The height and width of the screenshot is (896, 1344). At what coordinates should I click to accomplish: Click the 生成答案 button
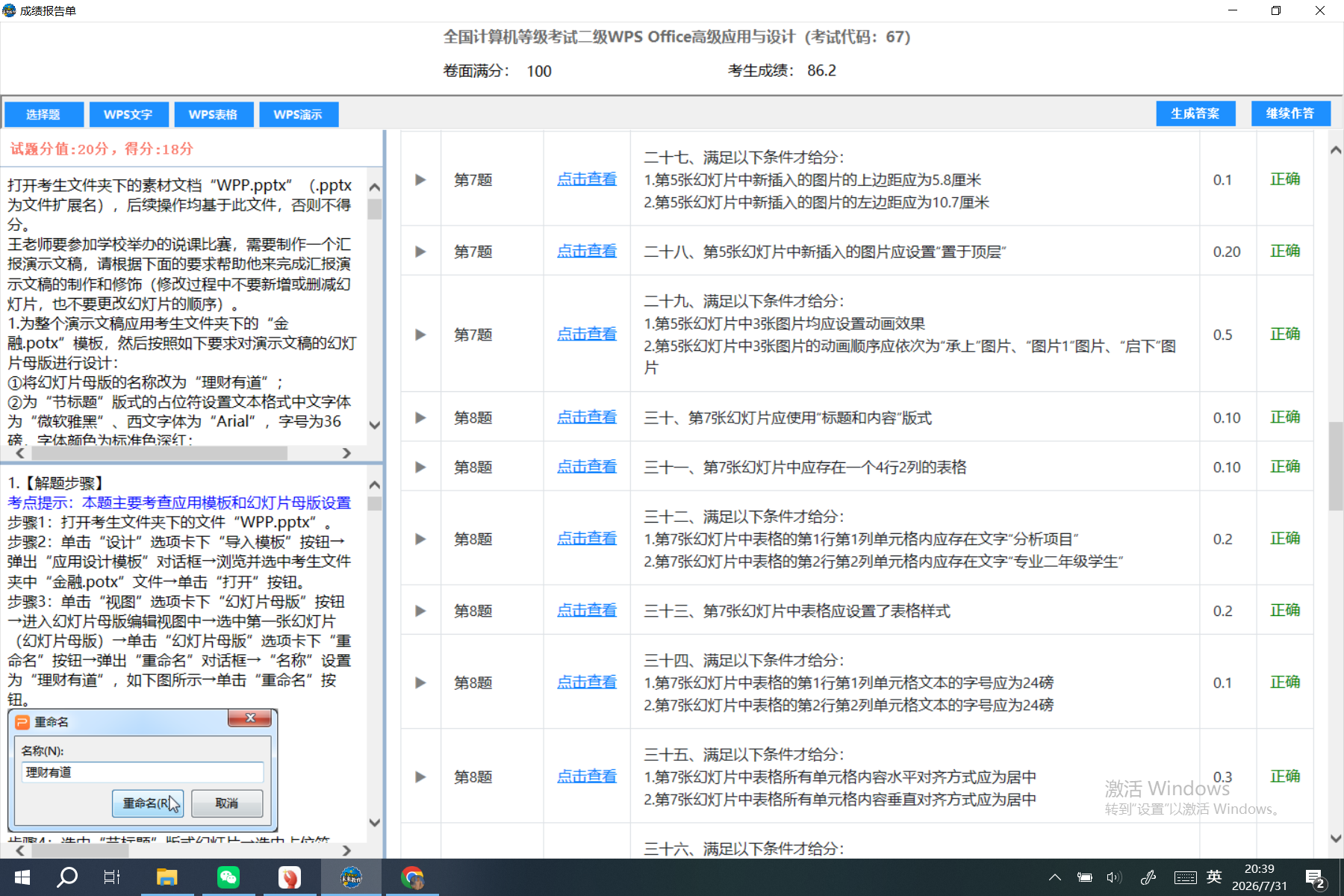click(1195, 113)
